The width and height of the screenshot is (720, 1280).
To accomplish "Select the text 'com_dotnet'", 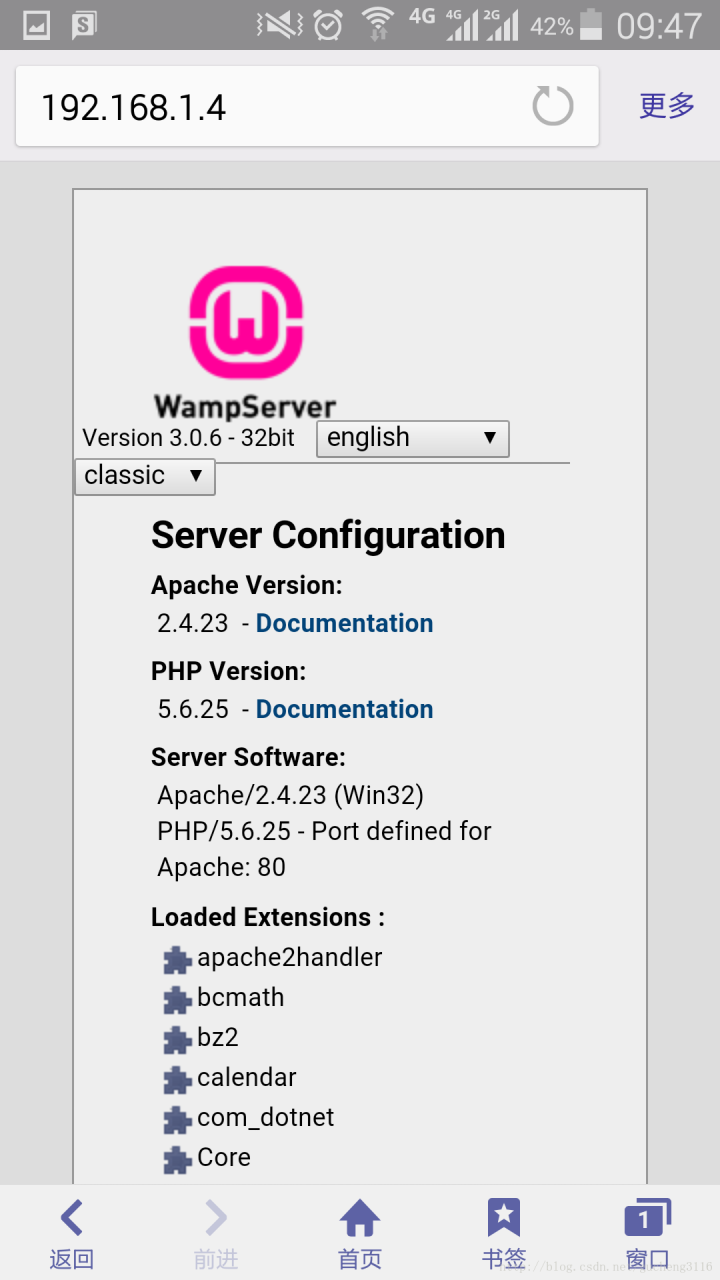I will click(x=266, y=1118).
